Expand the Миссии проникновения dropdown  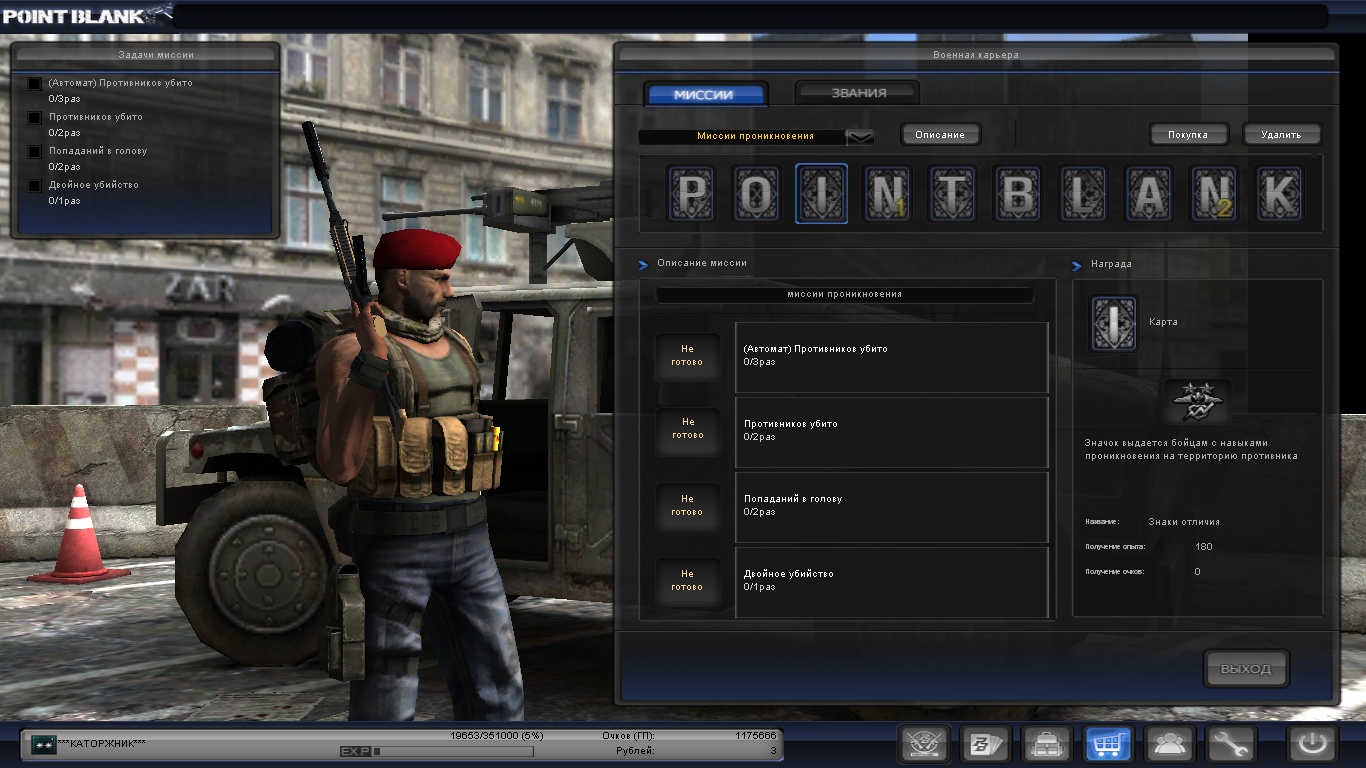pos(860,136)
